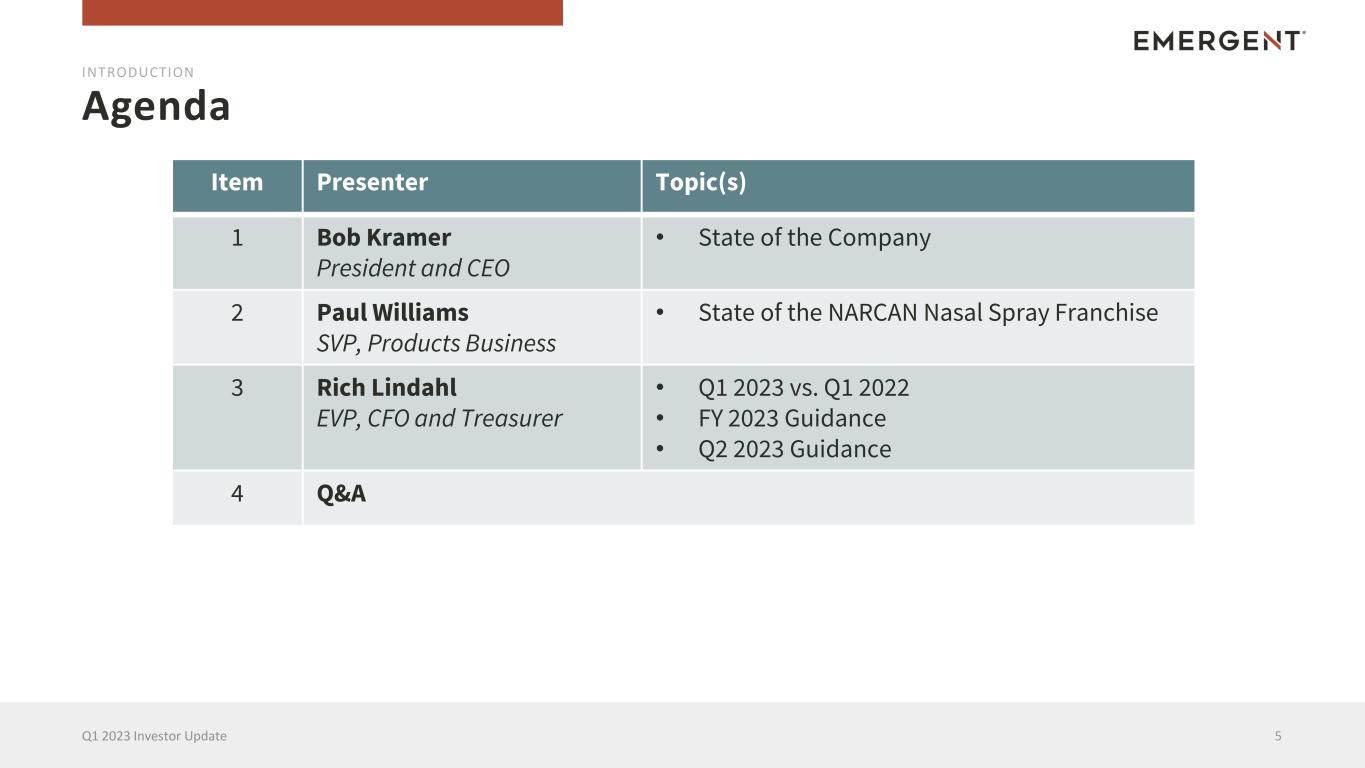
Task: Select Bob Kramer presenter name
Action: [384, 238]
